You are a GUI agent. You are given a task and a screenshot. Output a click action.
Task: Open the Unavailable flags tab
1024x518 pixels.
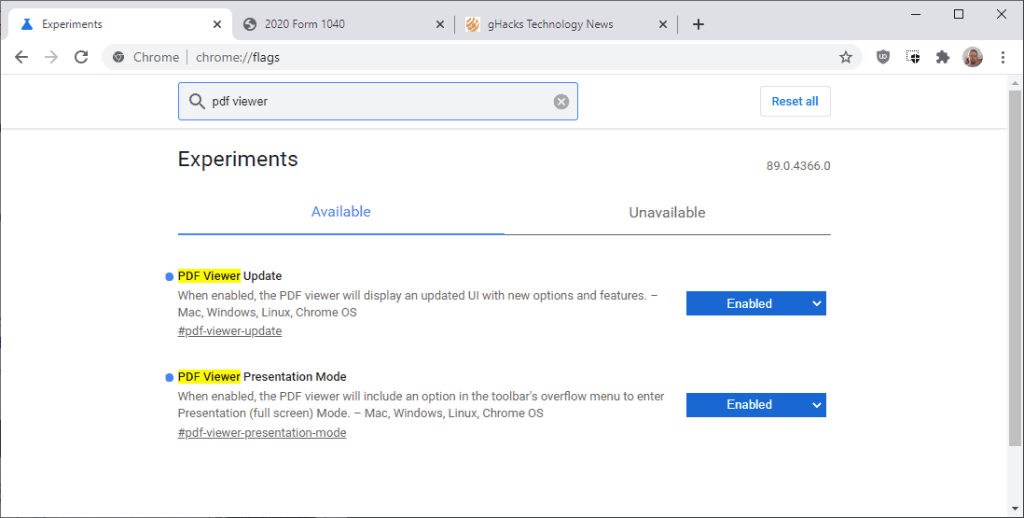[x=667, y=212]
